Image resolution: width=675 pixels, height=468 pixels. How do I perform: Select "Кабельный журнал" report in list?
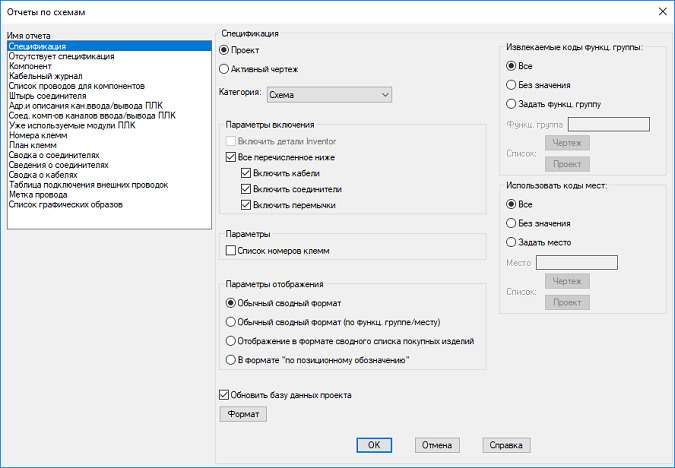46,76
